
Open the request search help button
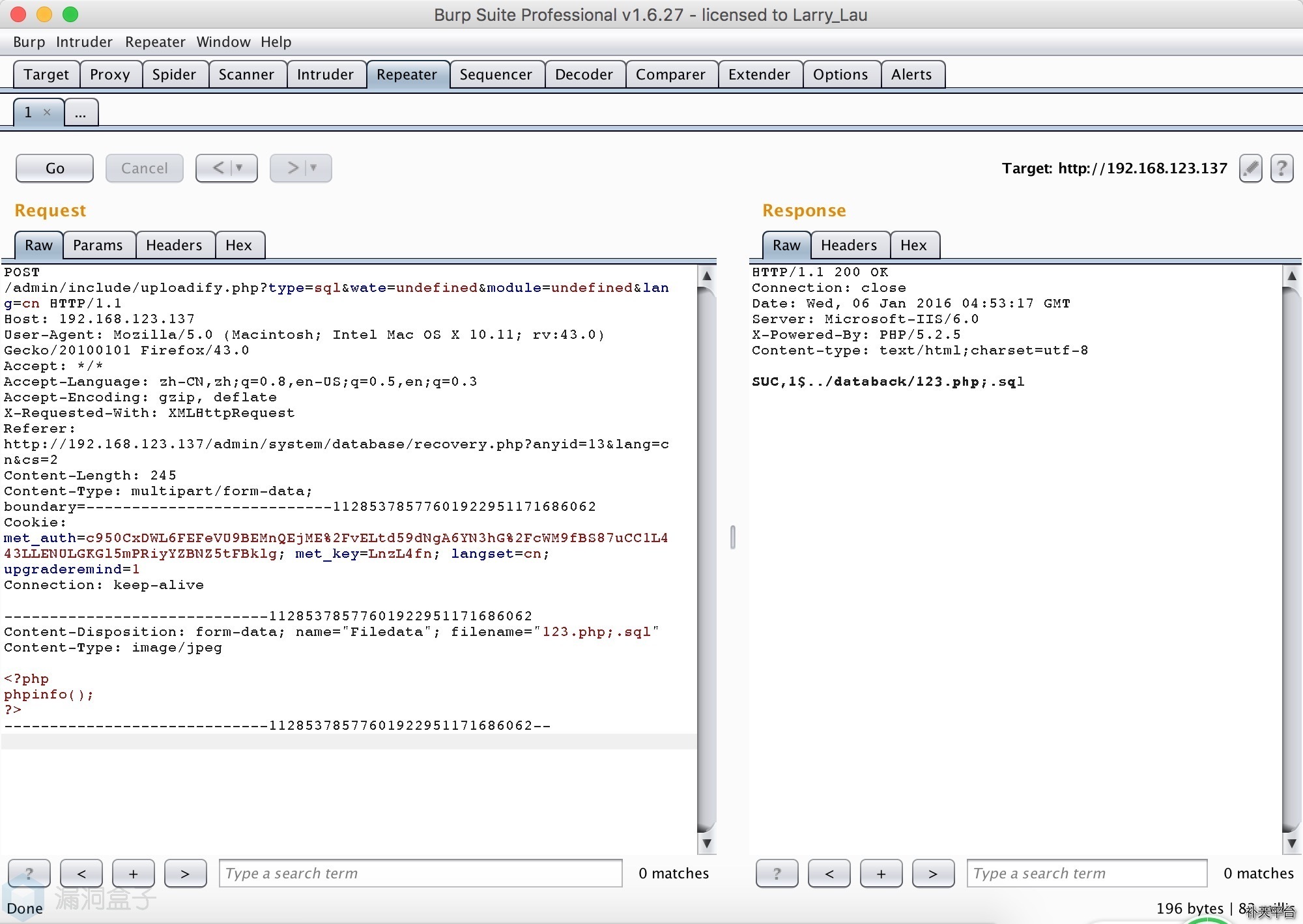coord(29,874)
